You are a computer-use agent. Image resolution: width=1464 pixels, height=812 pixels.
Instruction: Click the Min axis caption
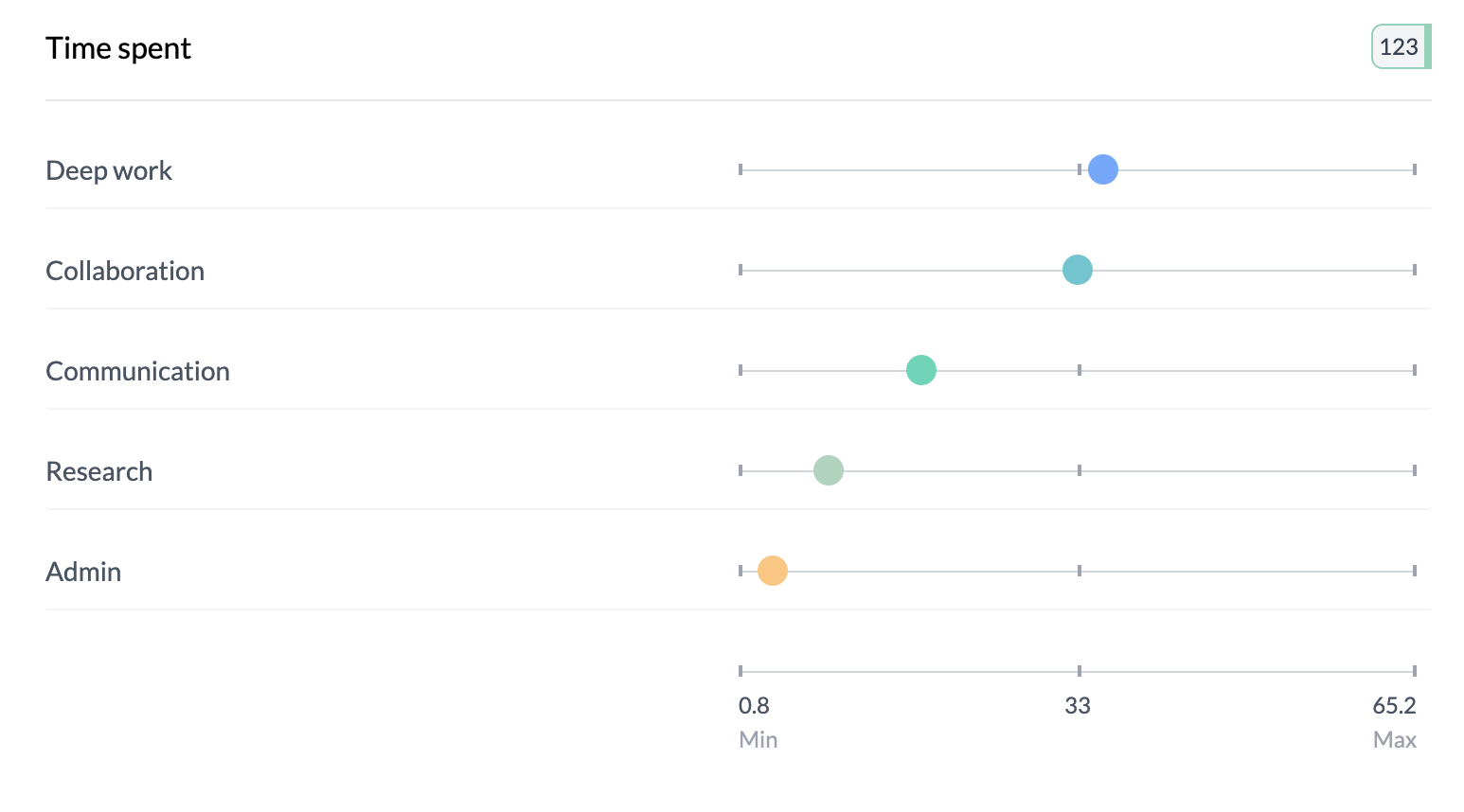click(758, 739)
